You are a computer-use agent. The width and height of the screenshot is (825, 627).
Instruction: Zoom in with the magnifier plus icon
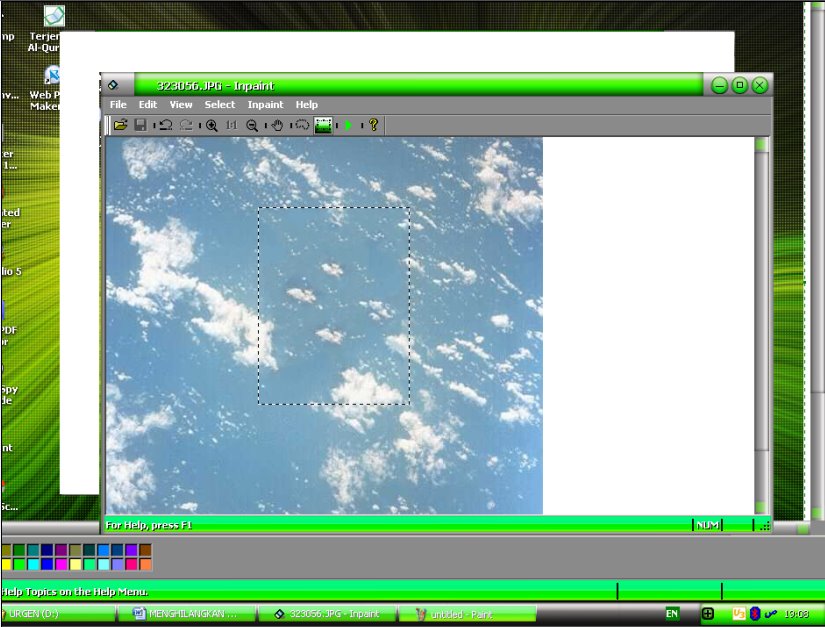(212, 125)
